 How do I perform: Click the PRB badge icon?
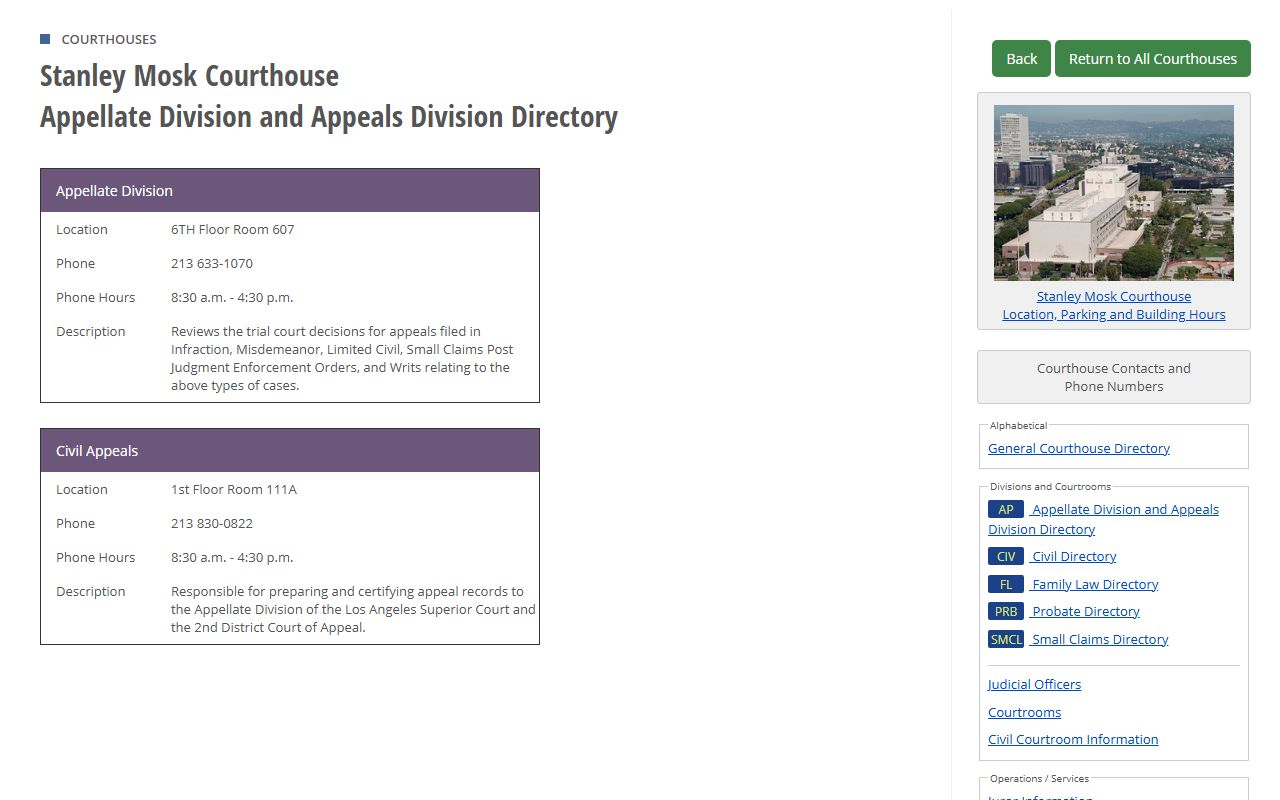(1006, 611)
